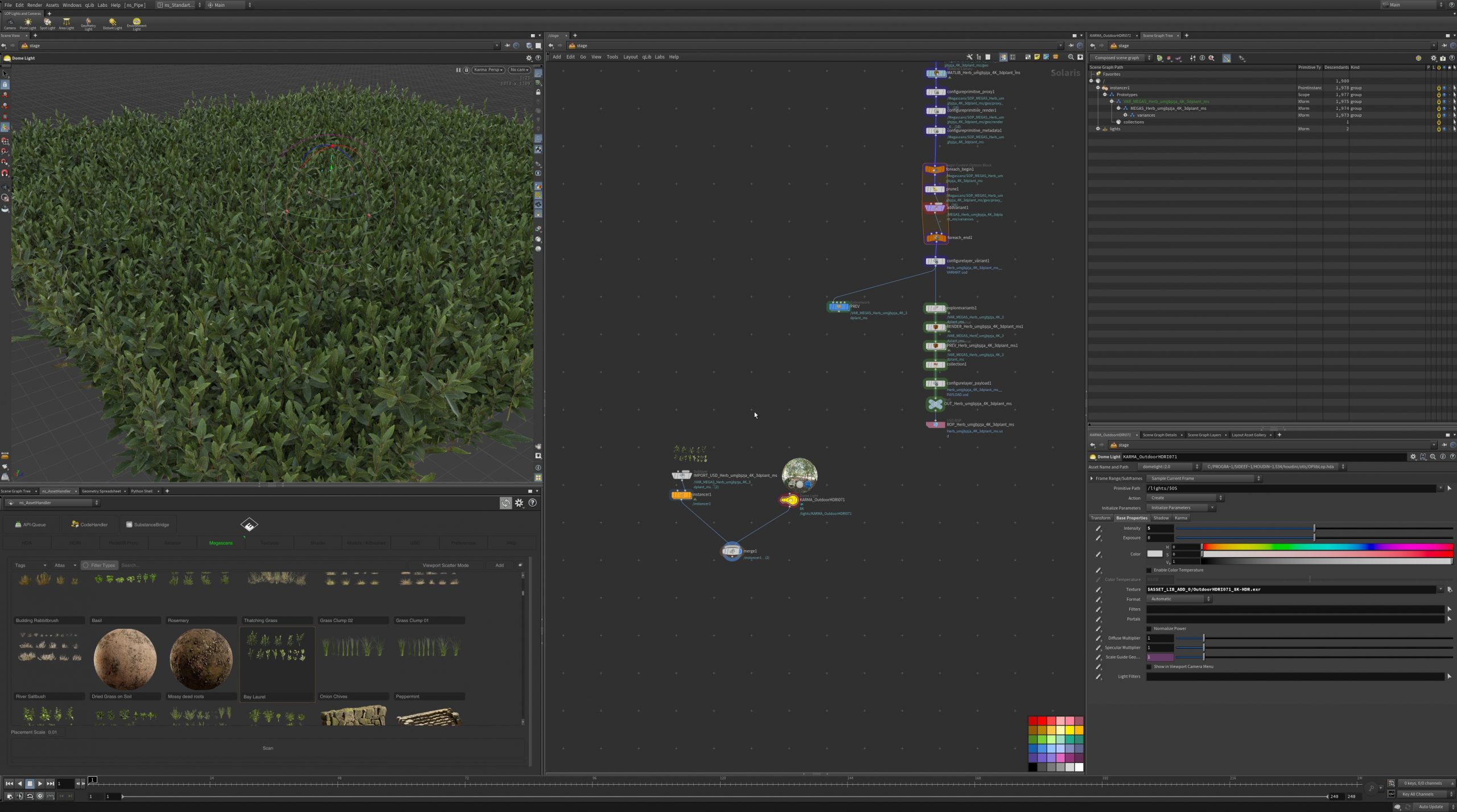Enable Color Temperature checkbox
This screenshot has height=812, width=1457.
tap(1149, 570)
